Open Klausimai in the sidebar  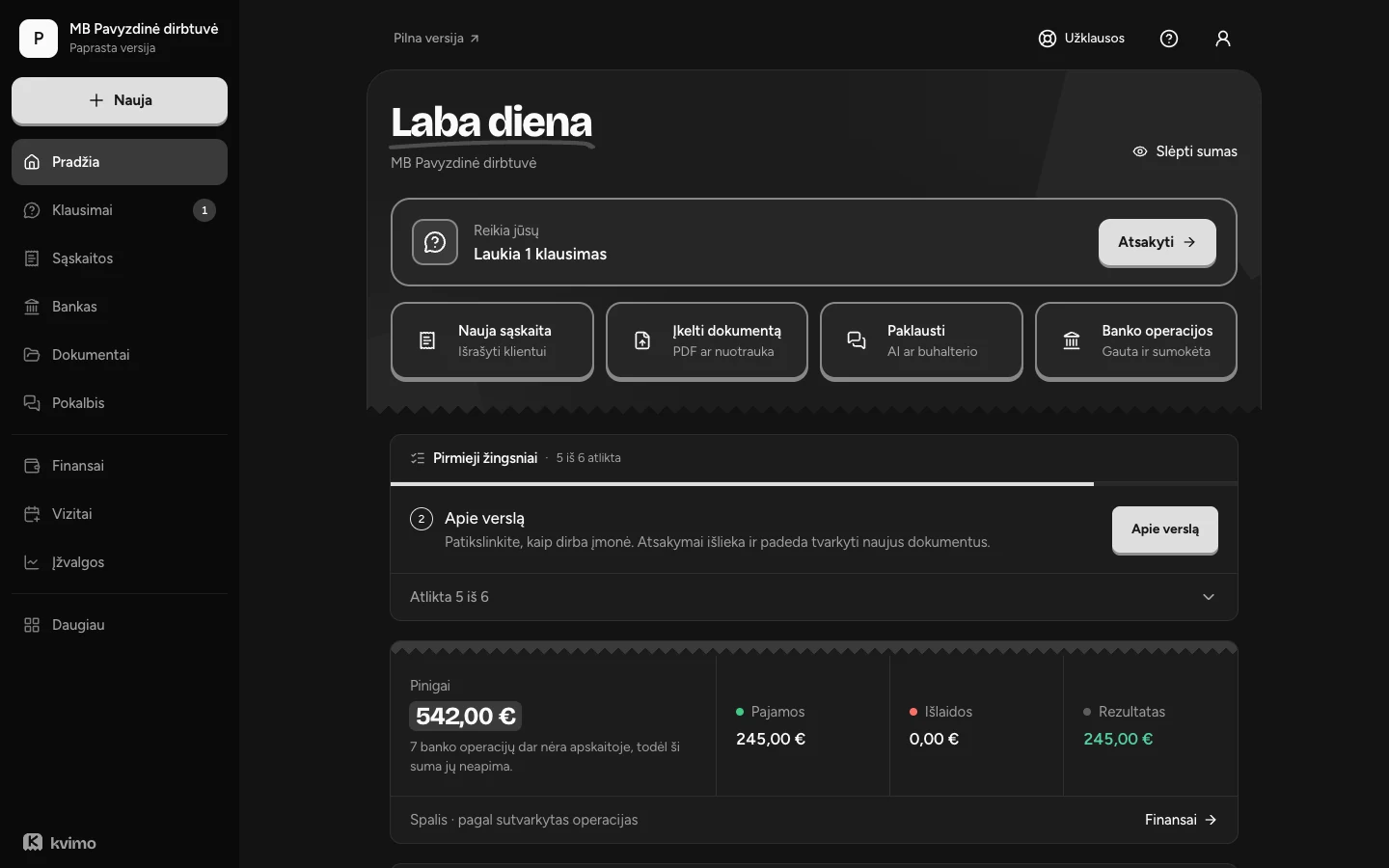point(120,210)
